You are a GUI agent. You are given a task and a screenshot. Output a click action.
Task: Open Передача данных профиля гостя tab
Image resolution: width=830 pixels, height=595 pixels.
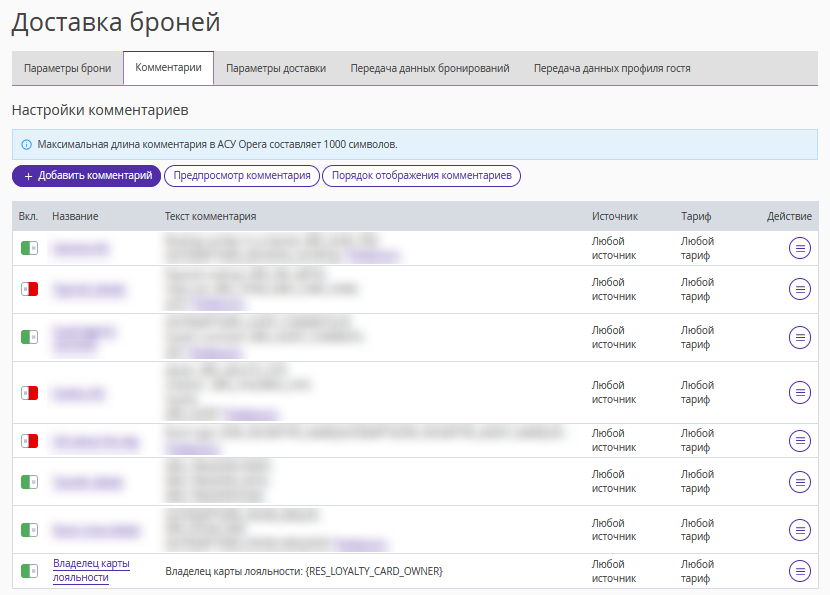coord(612,68)
